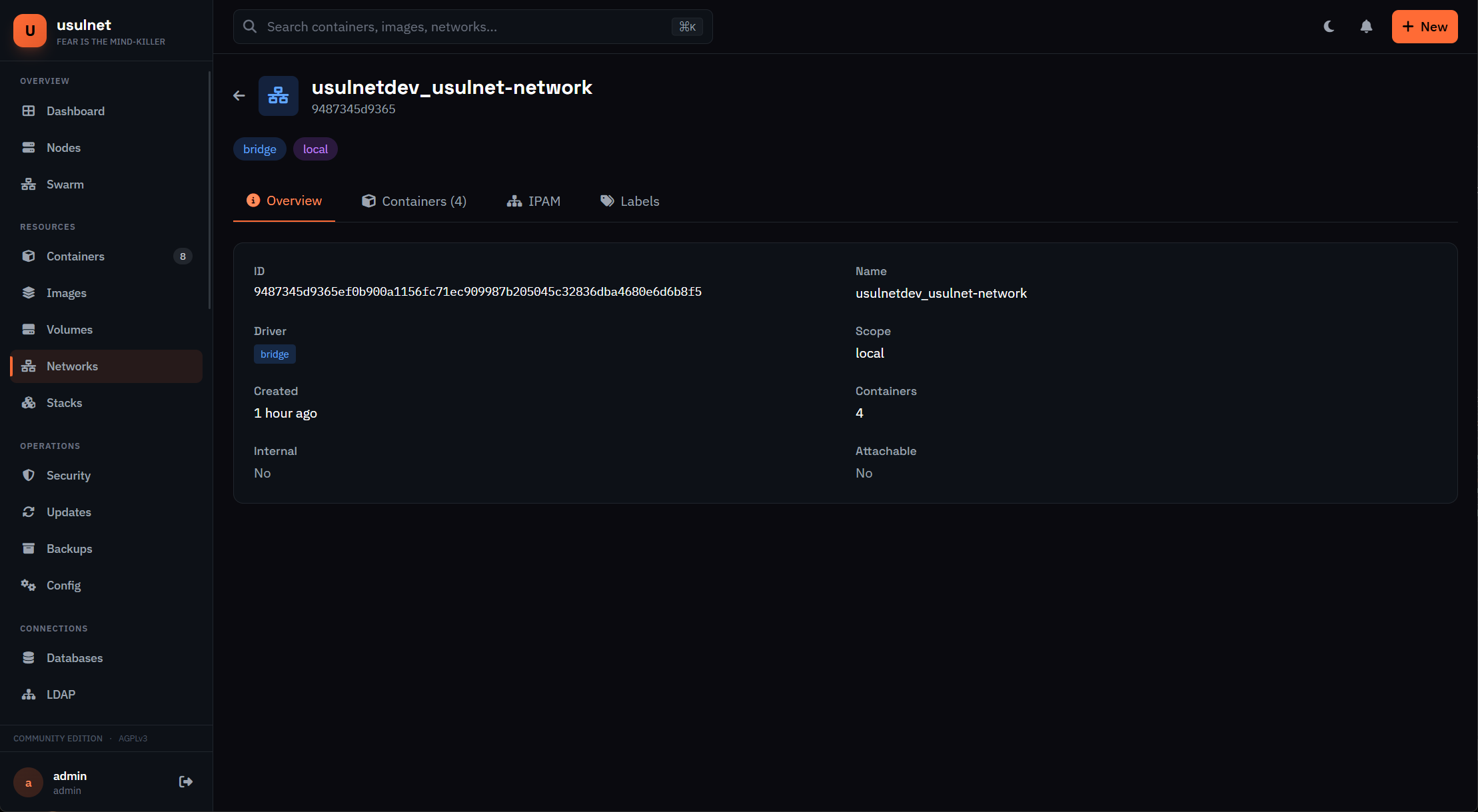Open the Swarm section
Viewport: 1478px width, 812px height.
pos(65,184)
